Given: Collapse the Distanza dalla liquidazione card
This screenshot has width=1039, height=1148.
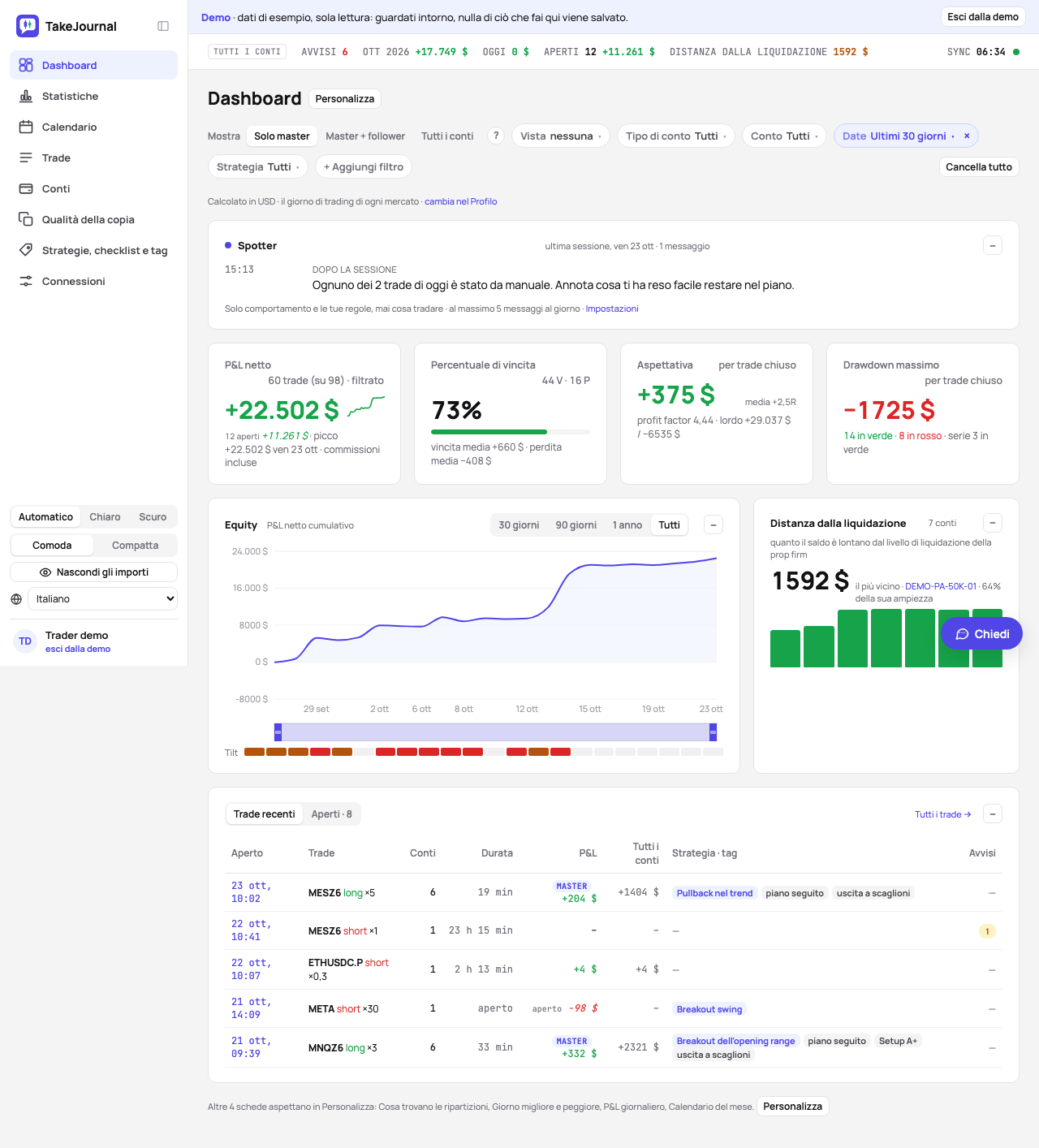Looking at the screenshot, I should (993, 523).
